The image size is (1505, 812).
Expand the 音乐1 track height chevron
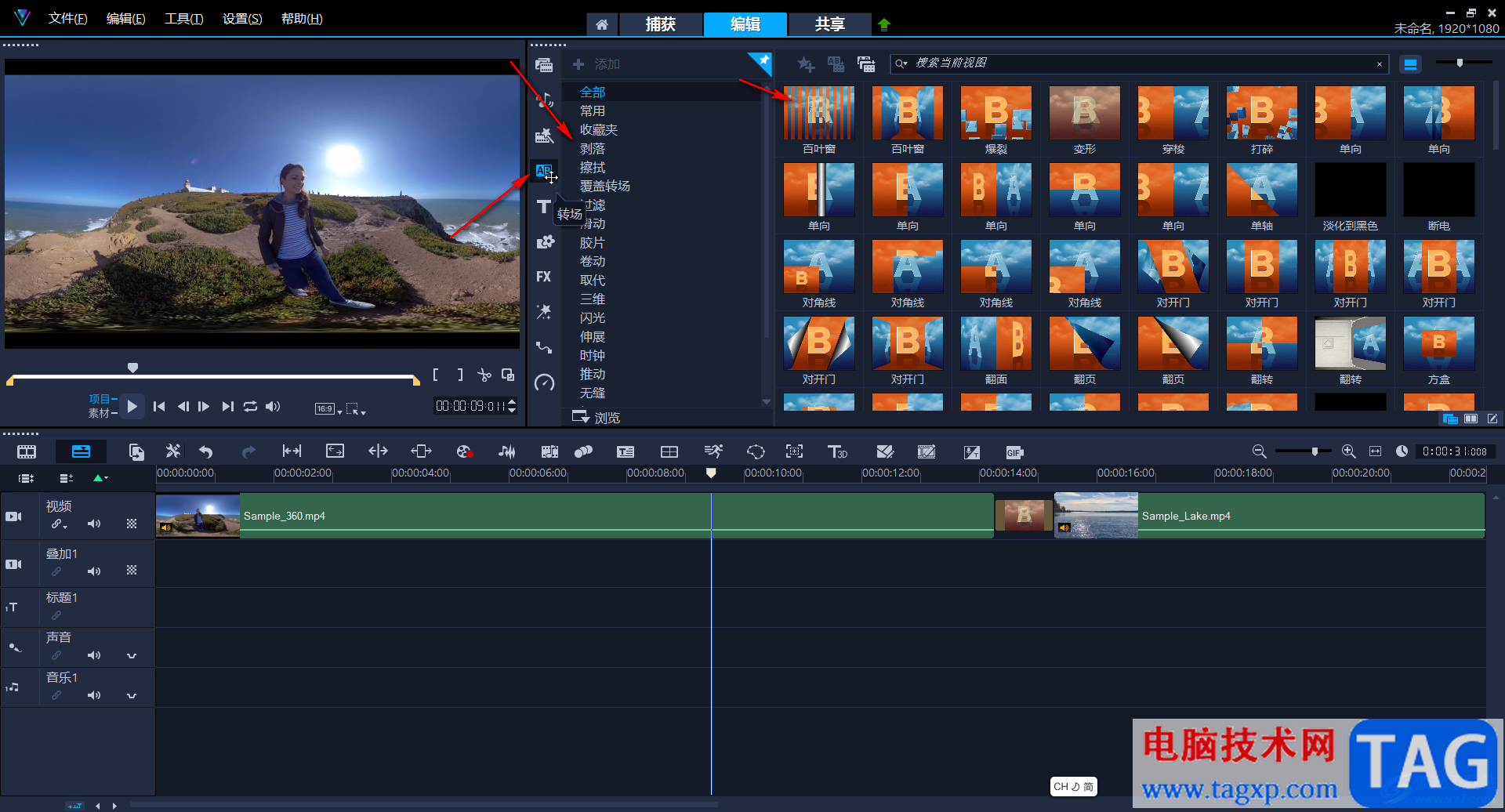click(132, 696)
